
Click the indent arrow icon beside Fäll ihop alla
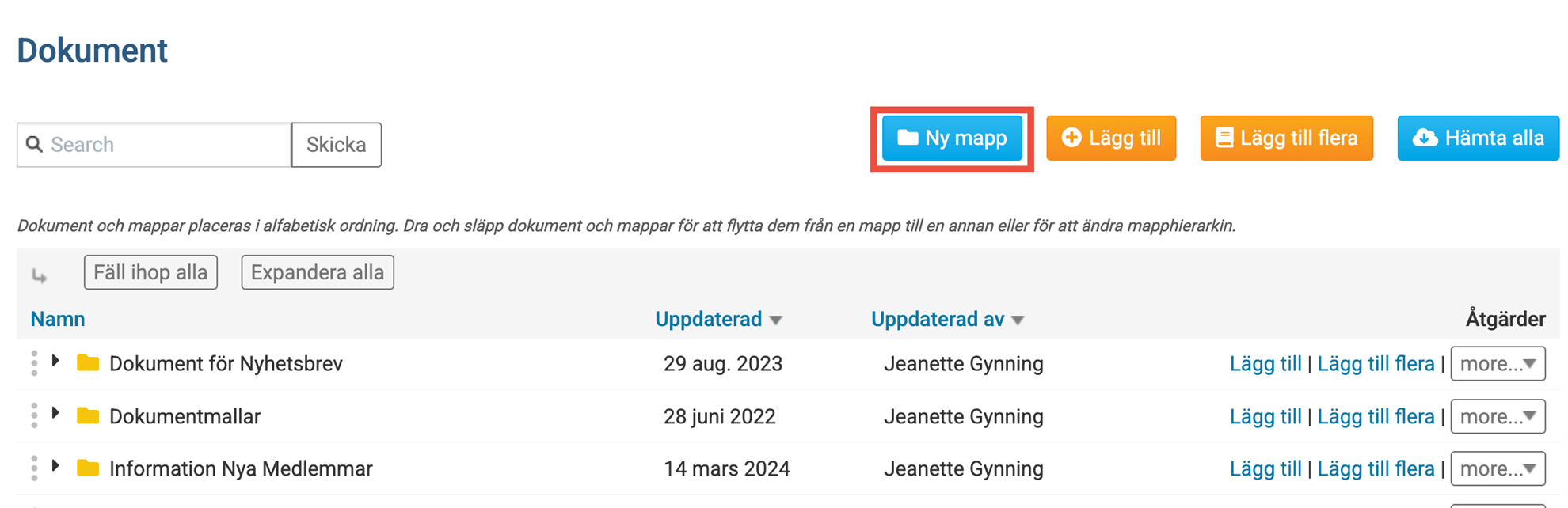[39, 275]
